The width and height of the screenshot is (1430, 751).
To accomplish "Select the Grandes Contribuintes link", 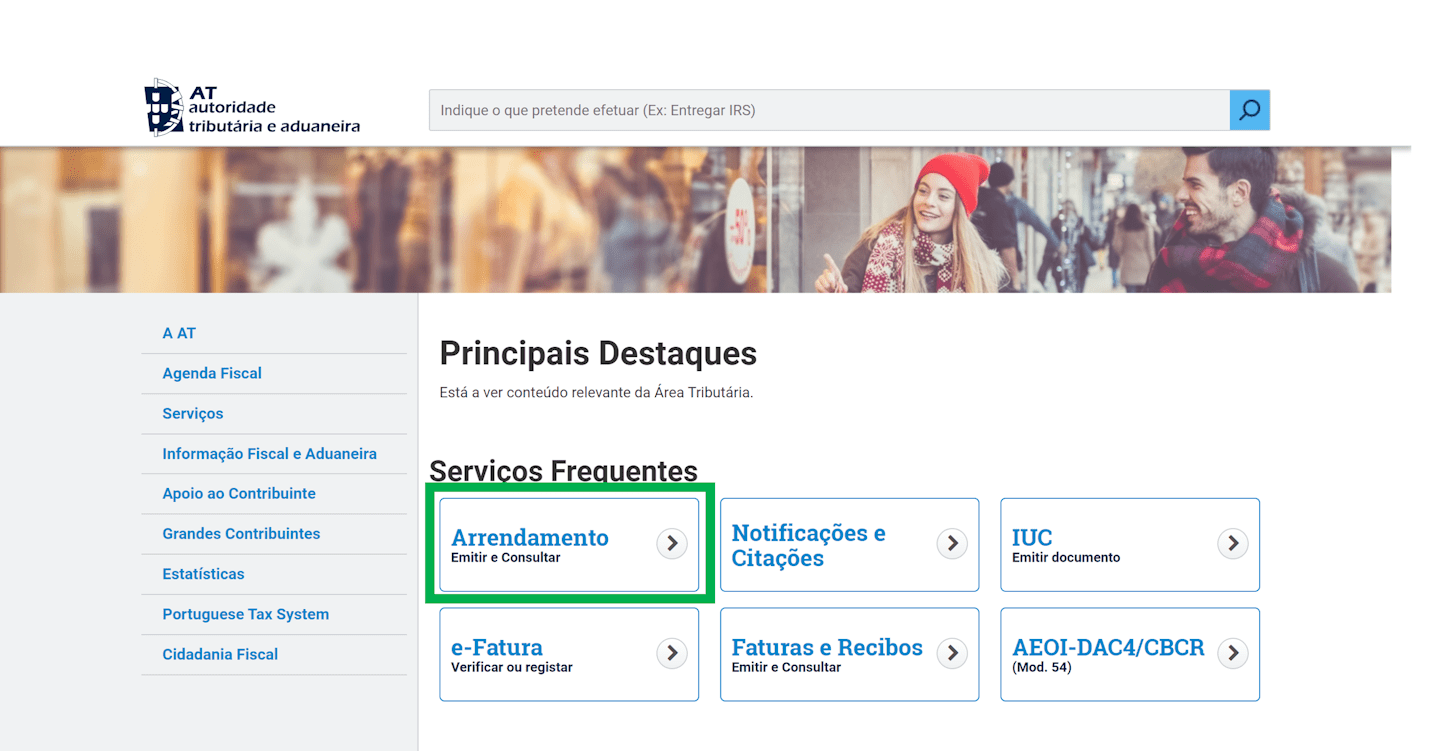I will (x=241, y=533).
